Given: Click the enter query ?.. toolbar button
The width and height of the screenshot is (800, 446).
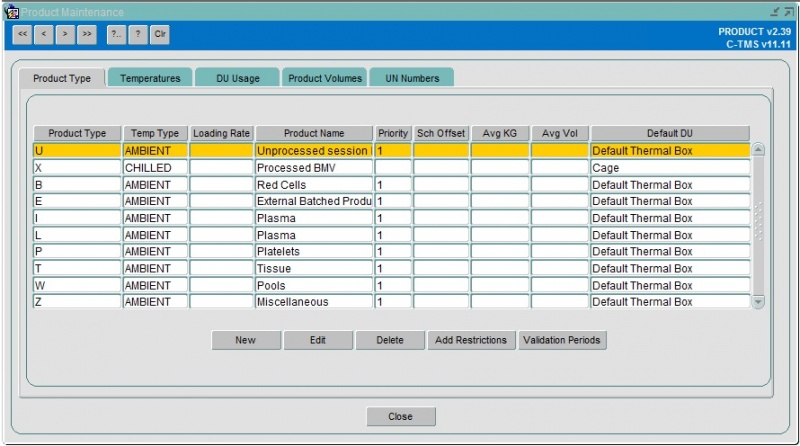Looking at the screenshot, I should pyautogui.click(x=117, y=35).
